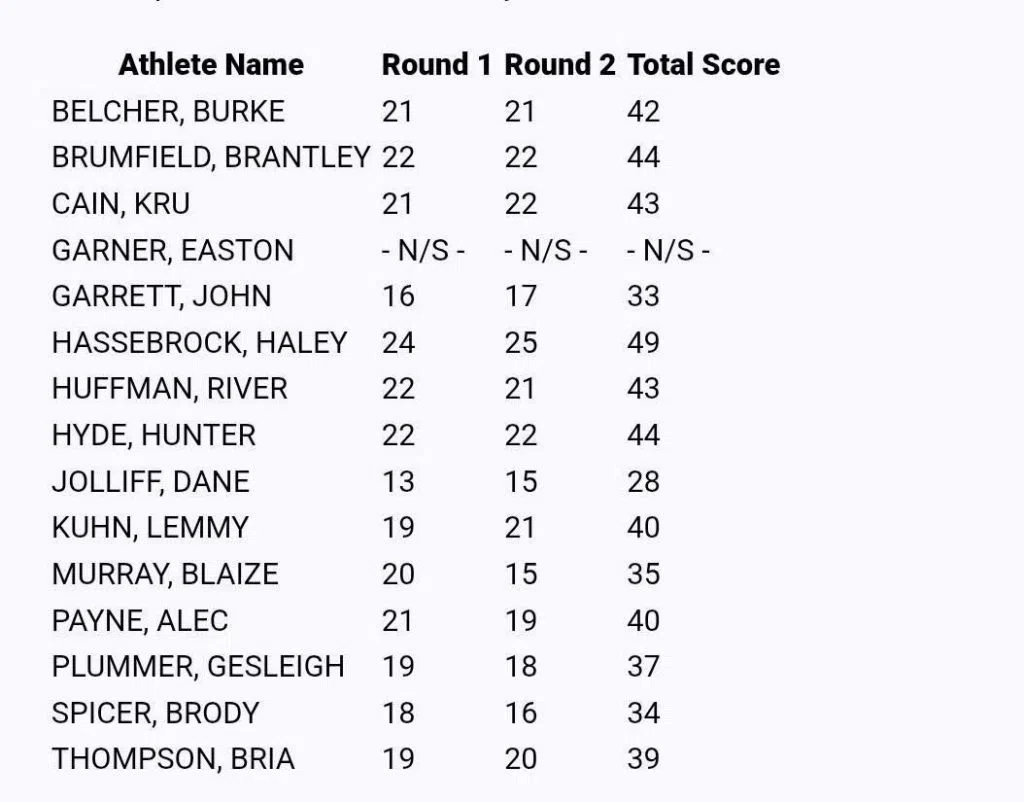Select HASSEBROCK, HALEY's total score 49
This screenshot has width=1024, height=802.
click(643, 343)
